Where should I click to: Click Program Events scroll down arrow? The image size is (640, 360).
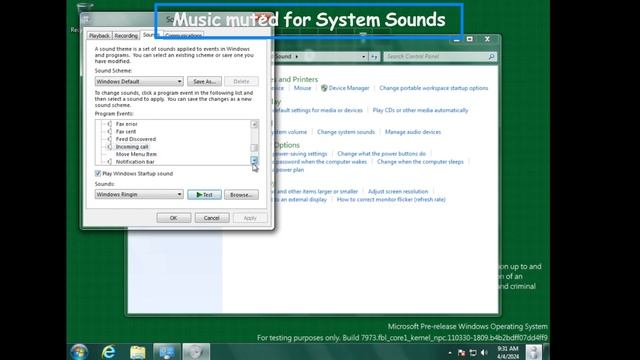coord(254,160)
